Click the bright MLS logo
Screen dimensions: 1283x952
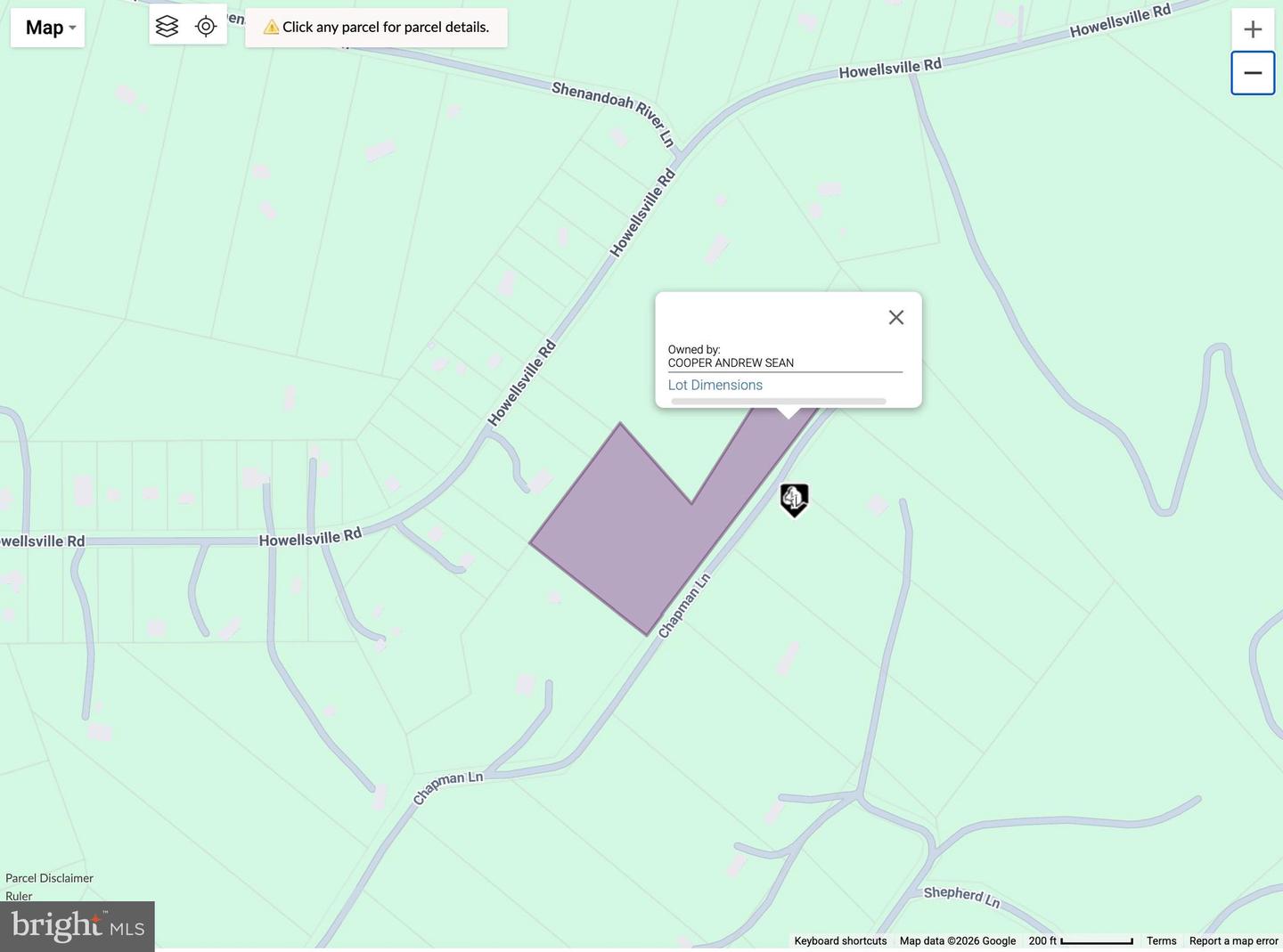78,925
